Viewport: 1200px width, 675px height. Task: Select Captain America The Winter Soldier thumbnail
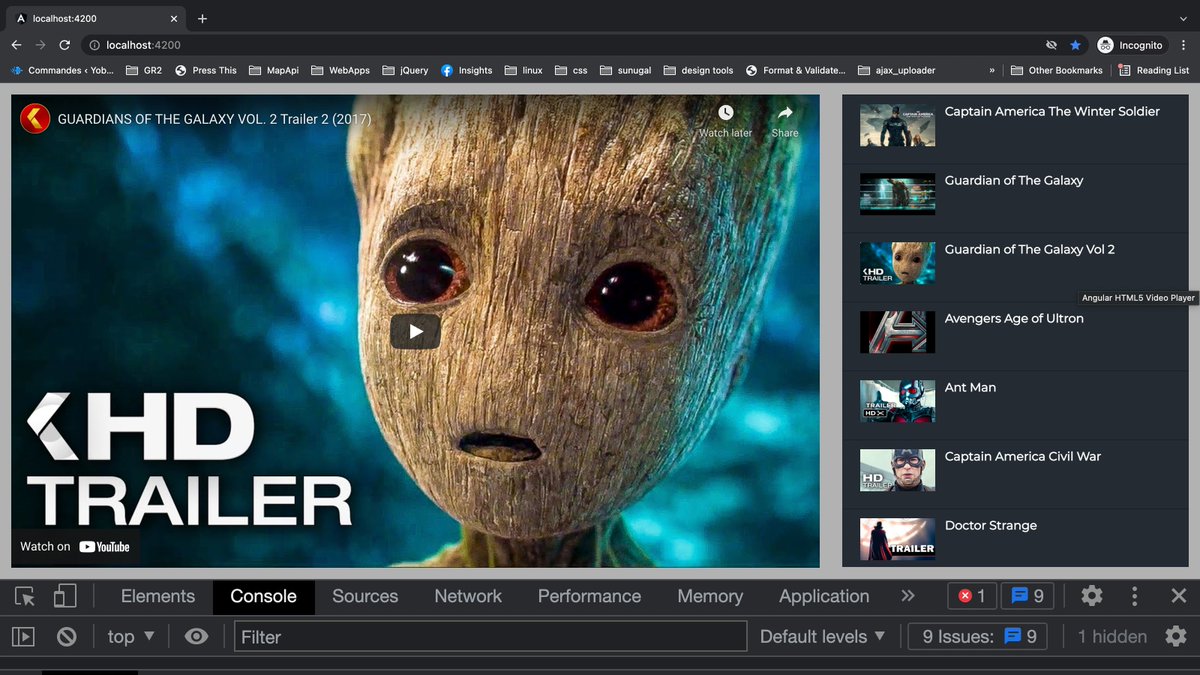(897, 126)
